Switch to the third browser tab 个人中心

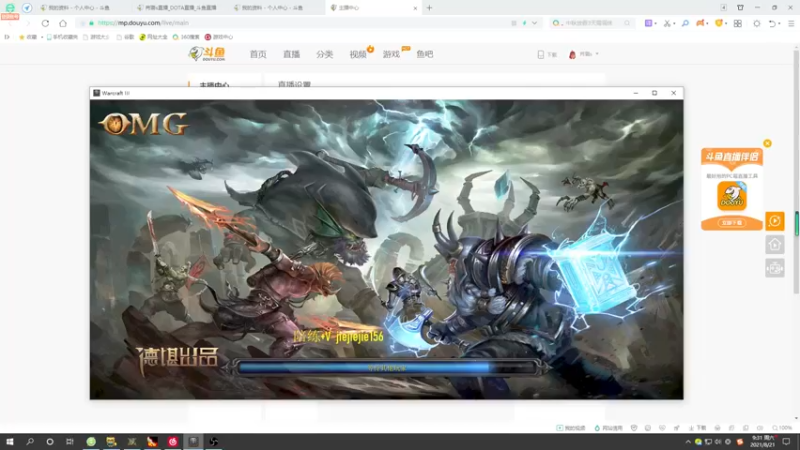click(x=273, y=8)
